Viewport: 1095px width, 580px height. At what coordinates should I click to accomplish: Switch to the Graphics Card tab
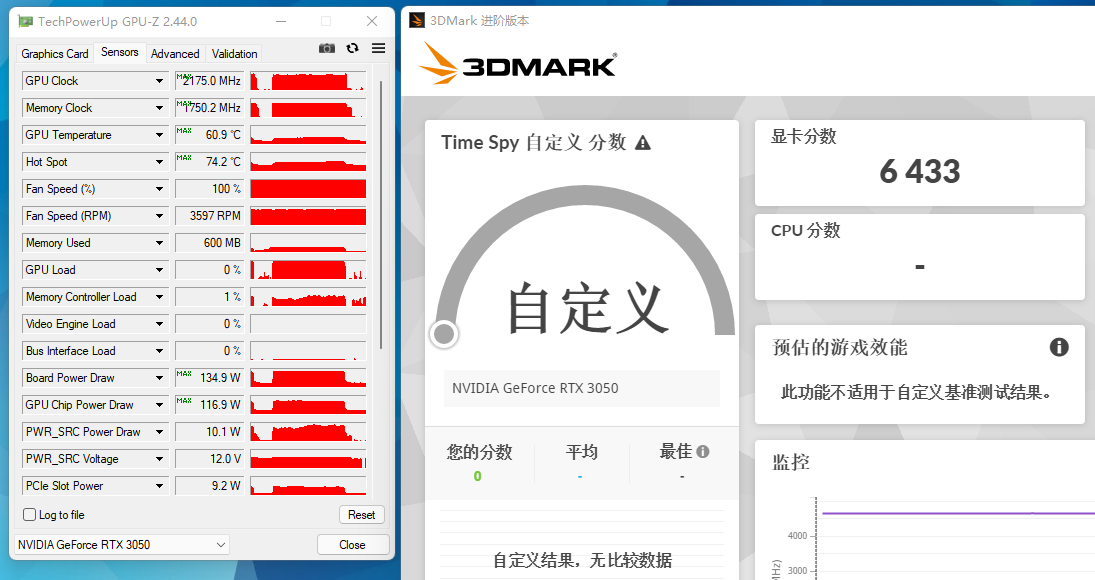point(55,54)
